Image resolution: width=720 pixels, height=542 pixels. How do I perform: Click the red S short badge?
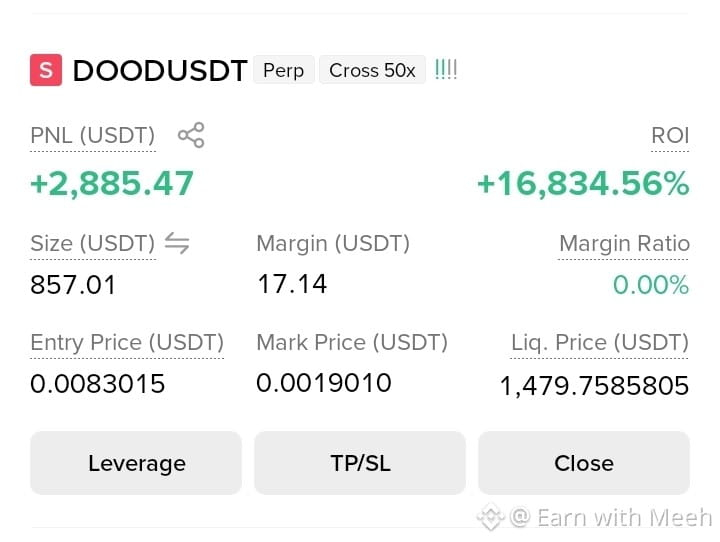(x=46, y=70)
